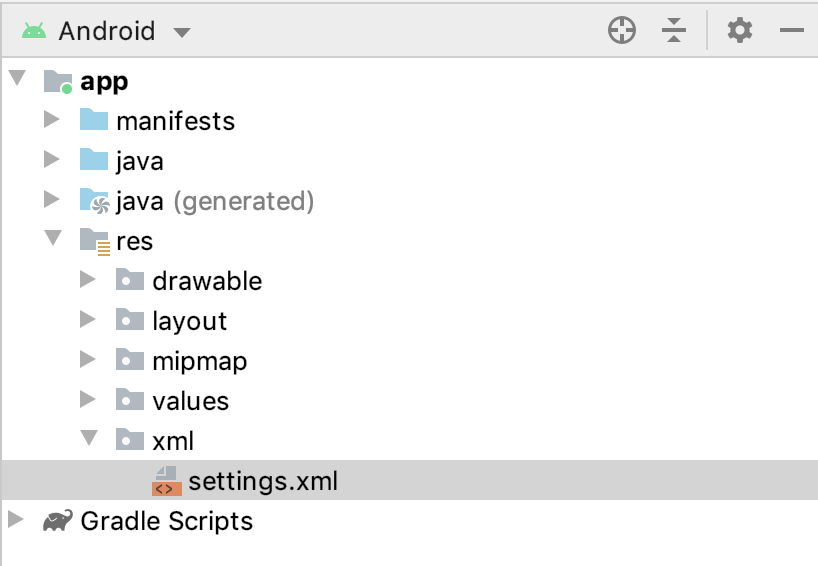Select the values folder label
The width and height of the screenshot is (818, 566).
click(190, 401)
